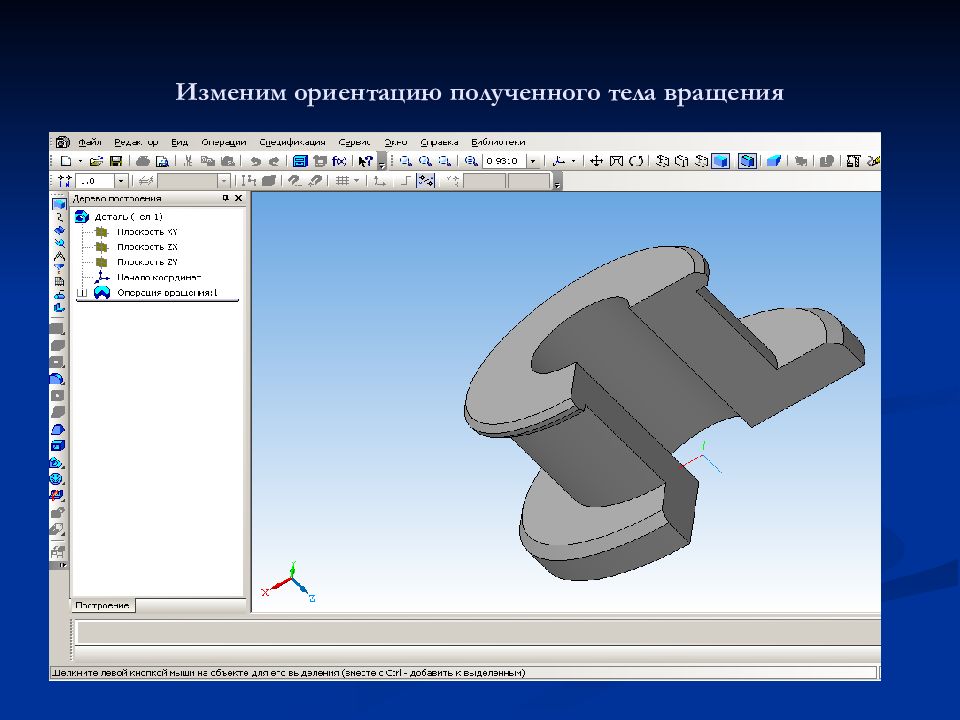Close the Дерево построения panel
This screenshot has width=960, height=720.
coord(239,198)
